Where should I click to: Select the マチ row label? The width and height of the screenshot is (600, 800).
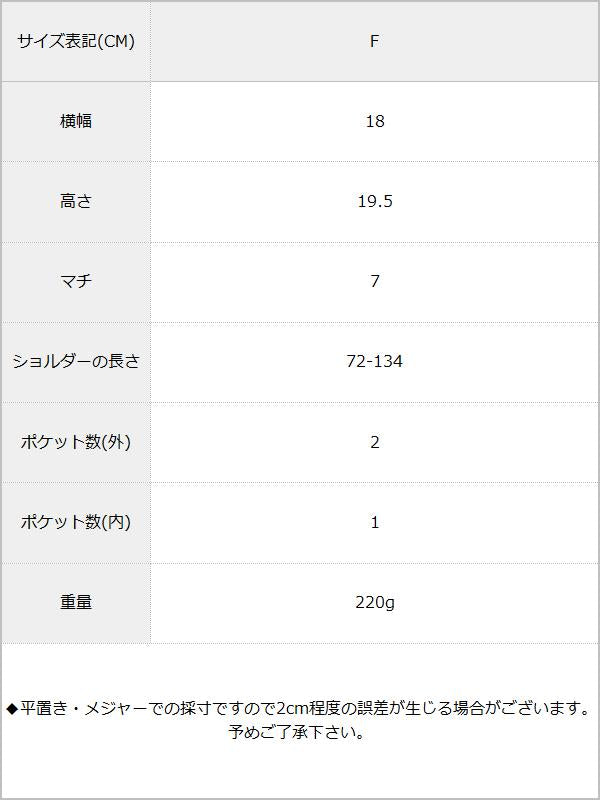point(76,282)
